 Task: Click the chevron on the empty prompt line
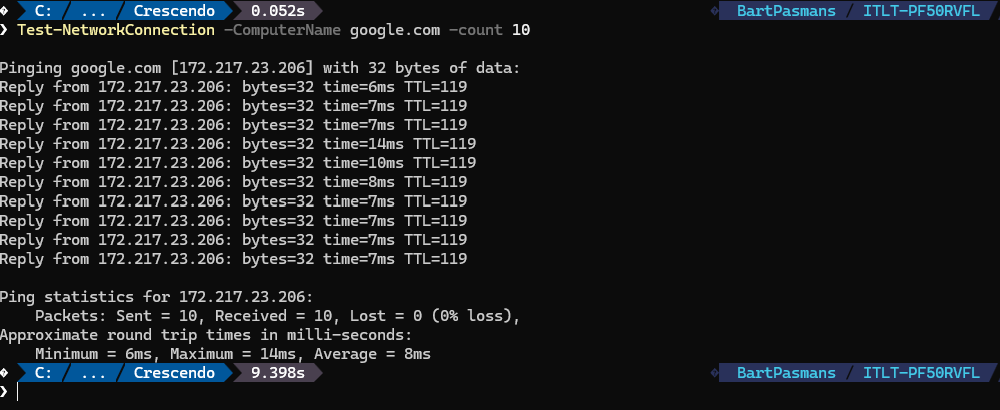click(x=5, y=392)
